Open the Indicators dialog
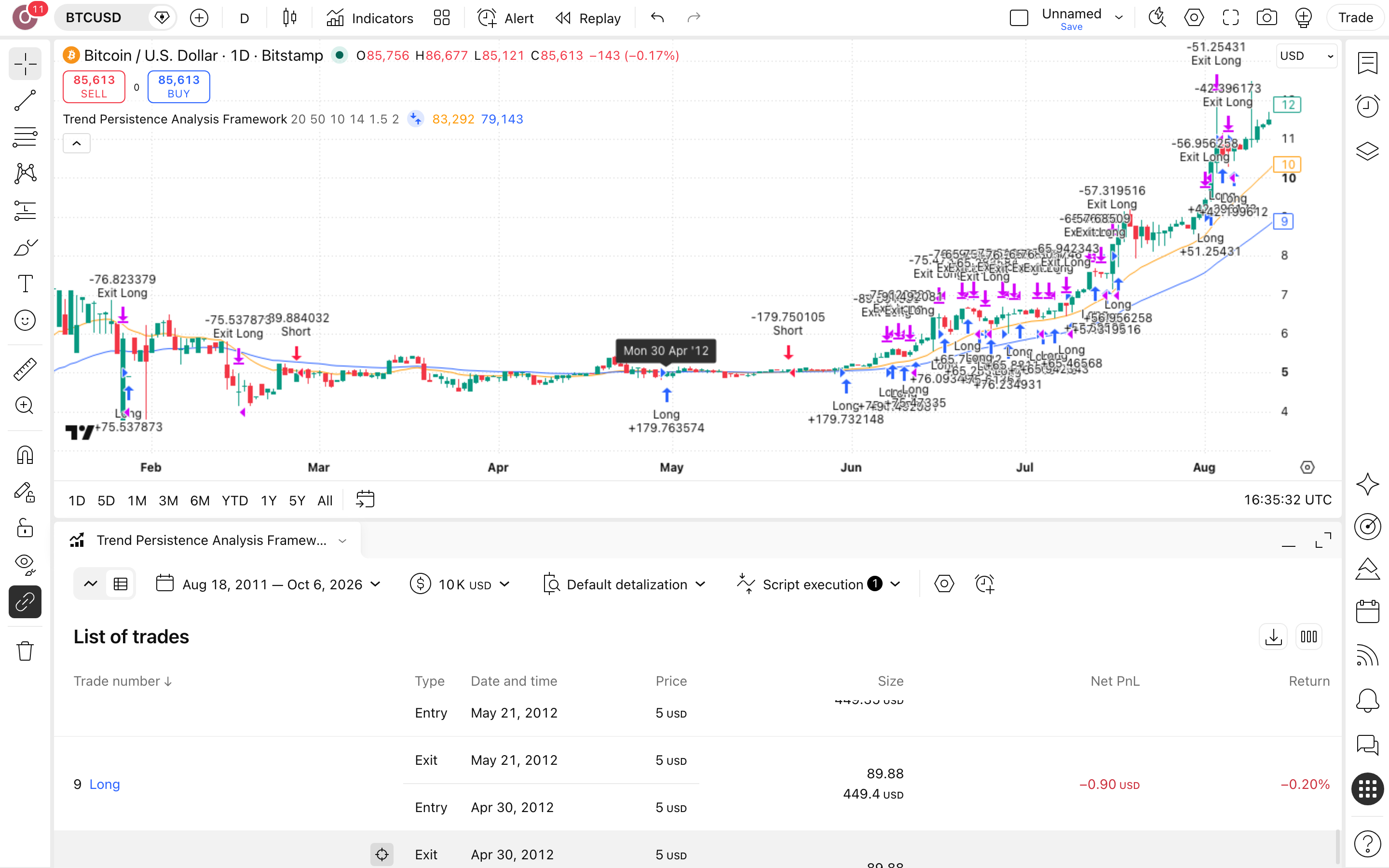1389x868 pixels. coord(369,18)
